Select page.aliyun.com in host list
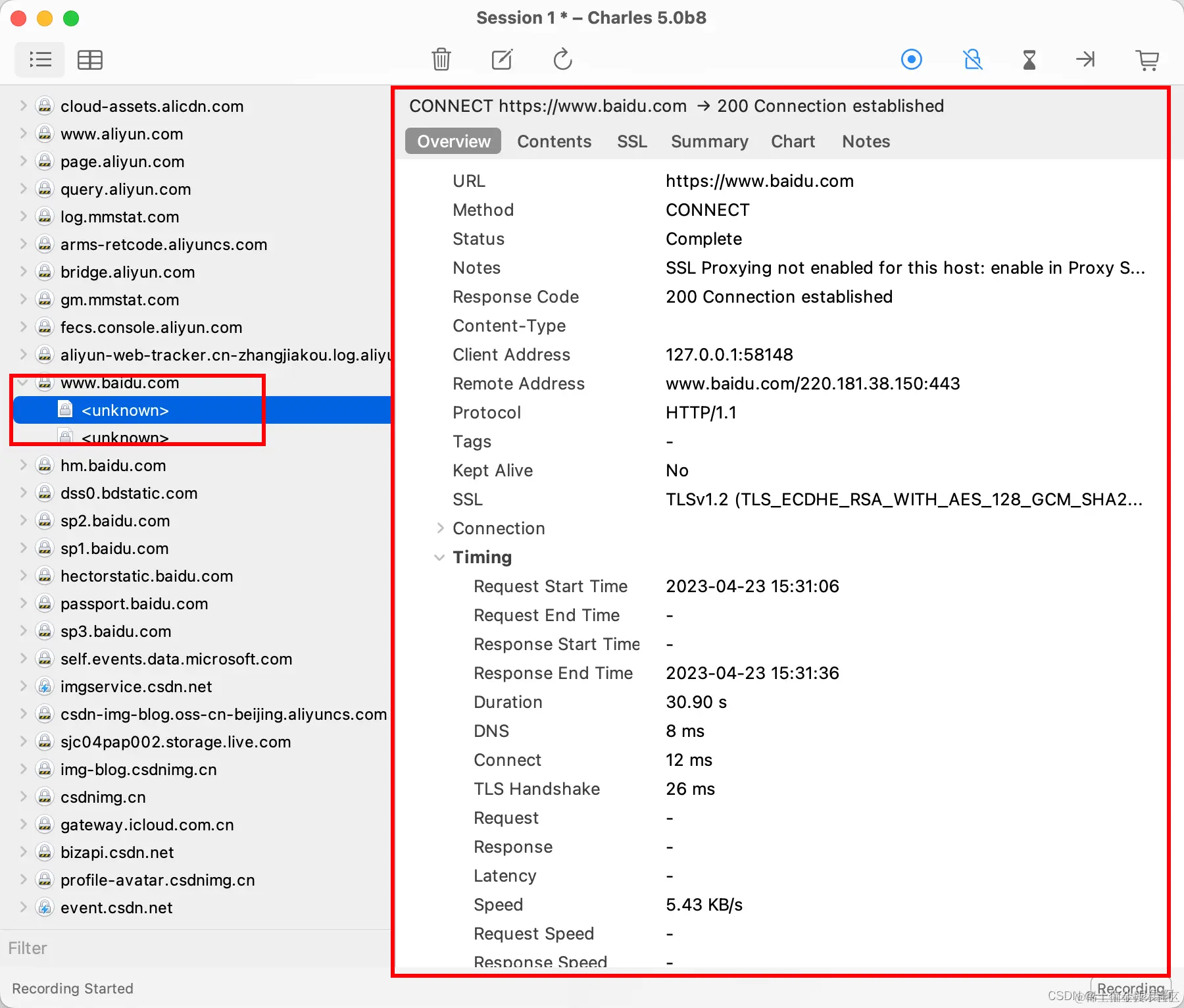The image size is (1184, 1008). (x=122, y=161)
